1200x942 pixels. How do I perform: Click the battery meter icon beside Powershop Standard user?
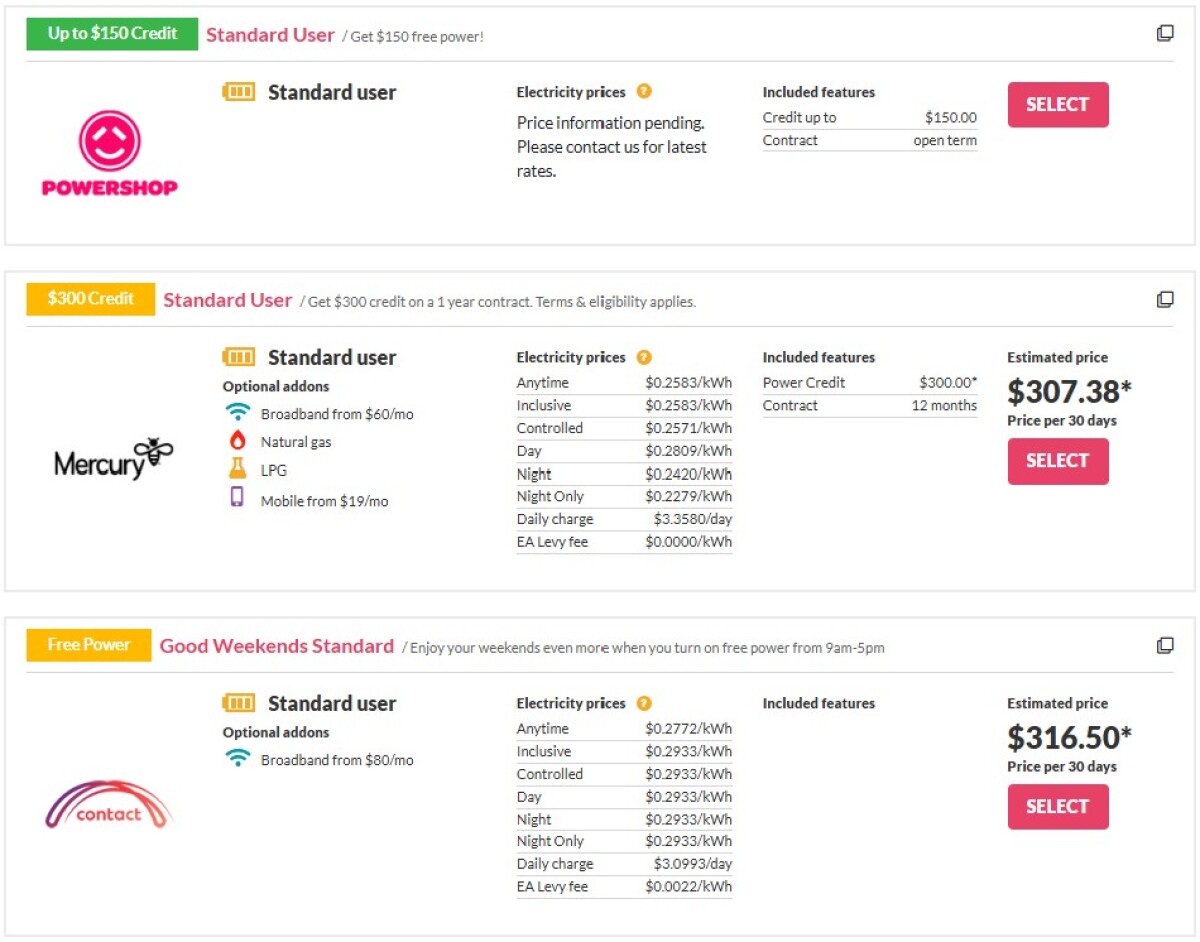pyautogui.click(x=239, y=91)
